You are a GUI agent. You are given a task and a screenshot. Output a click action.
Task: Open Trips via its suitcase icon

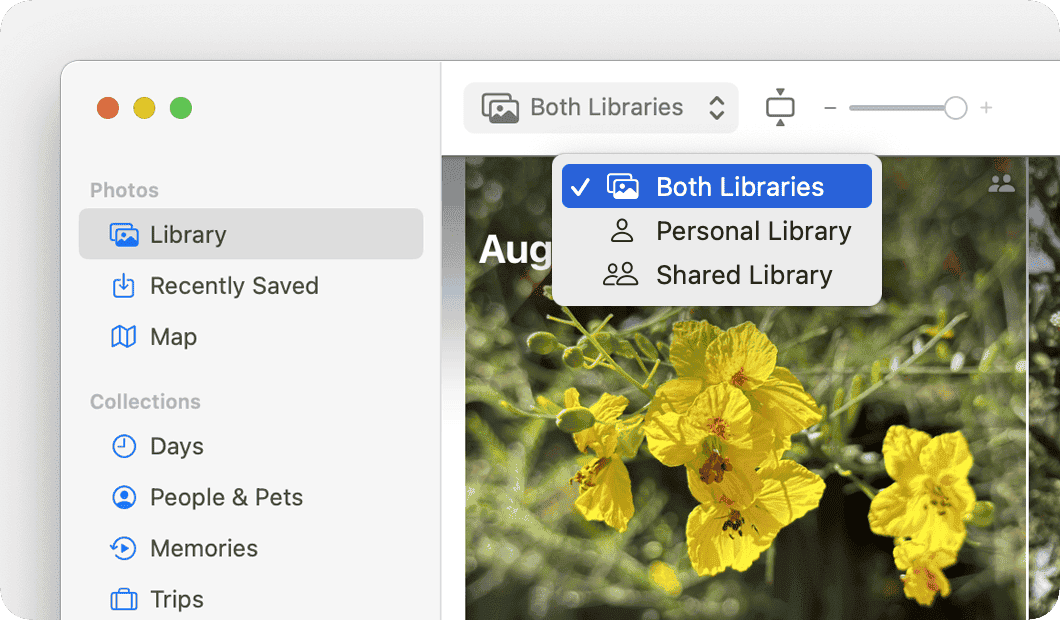point(124,599)
